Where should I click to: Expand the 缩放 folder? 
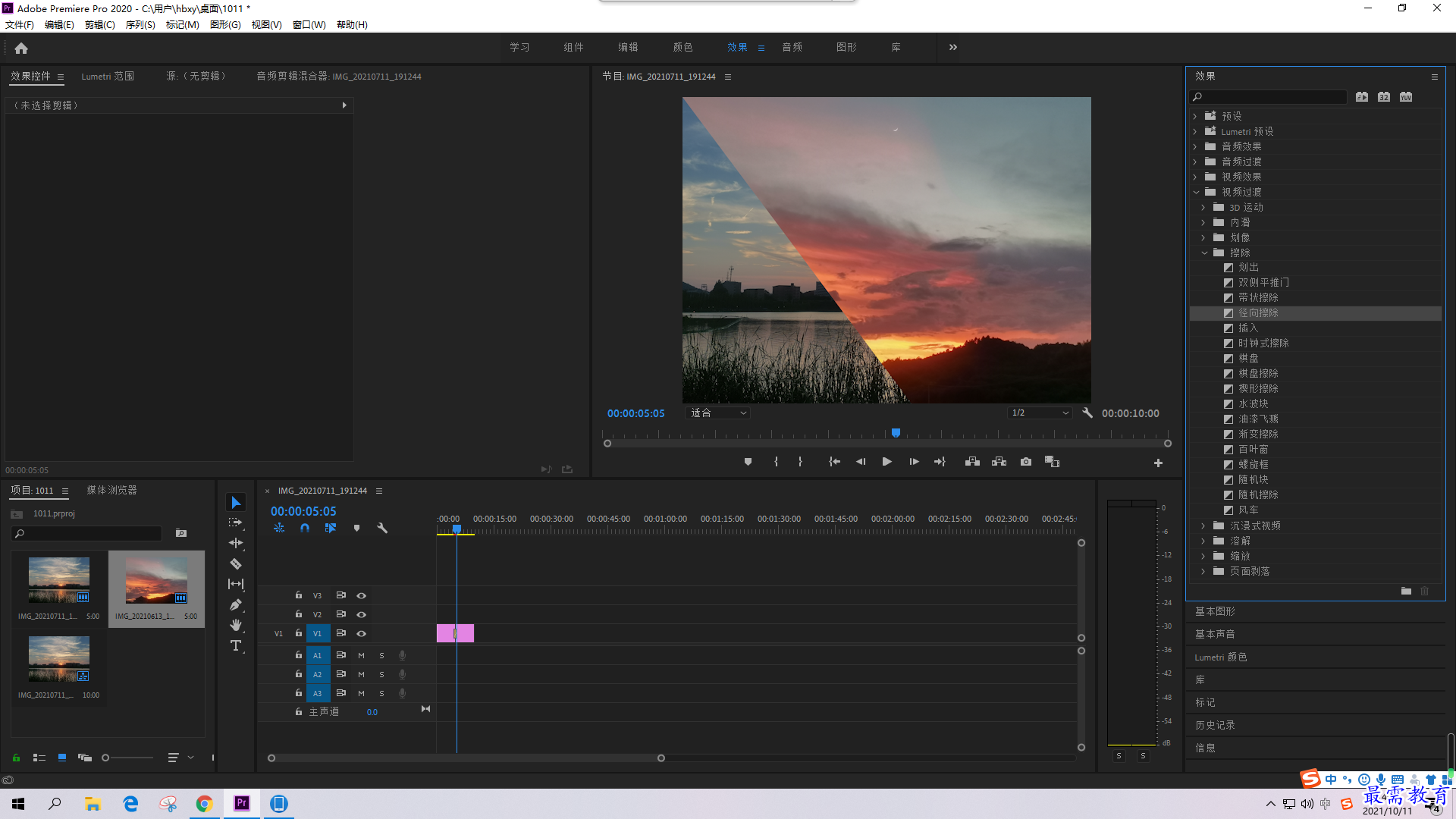coord(1203,556)
